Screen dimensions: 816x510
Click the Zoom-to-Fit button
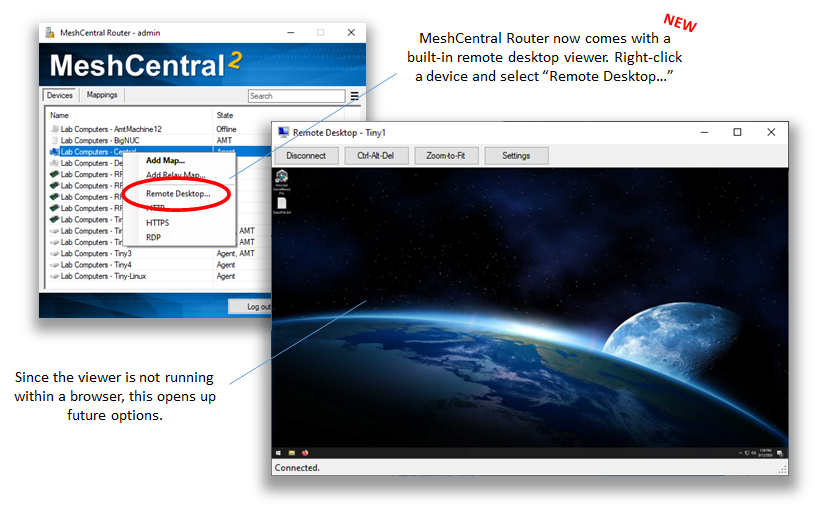445,156
